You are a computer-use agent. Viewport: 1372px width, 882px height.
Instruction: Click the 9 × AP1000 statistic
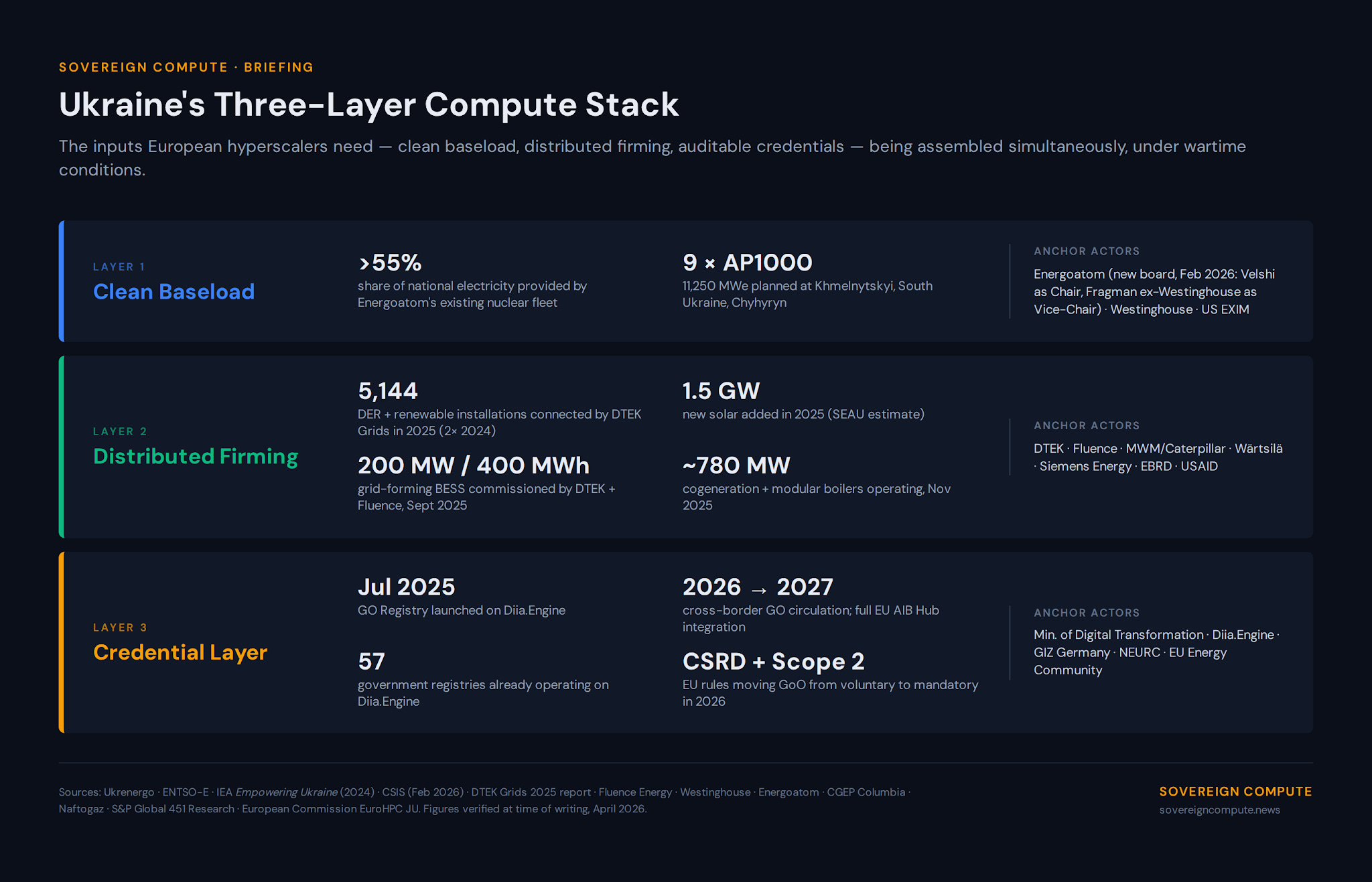(x=747, y=263)
